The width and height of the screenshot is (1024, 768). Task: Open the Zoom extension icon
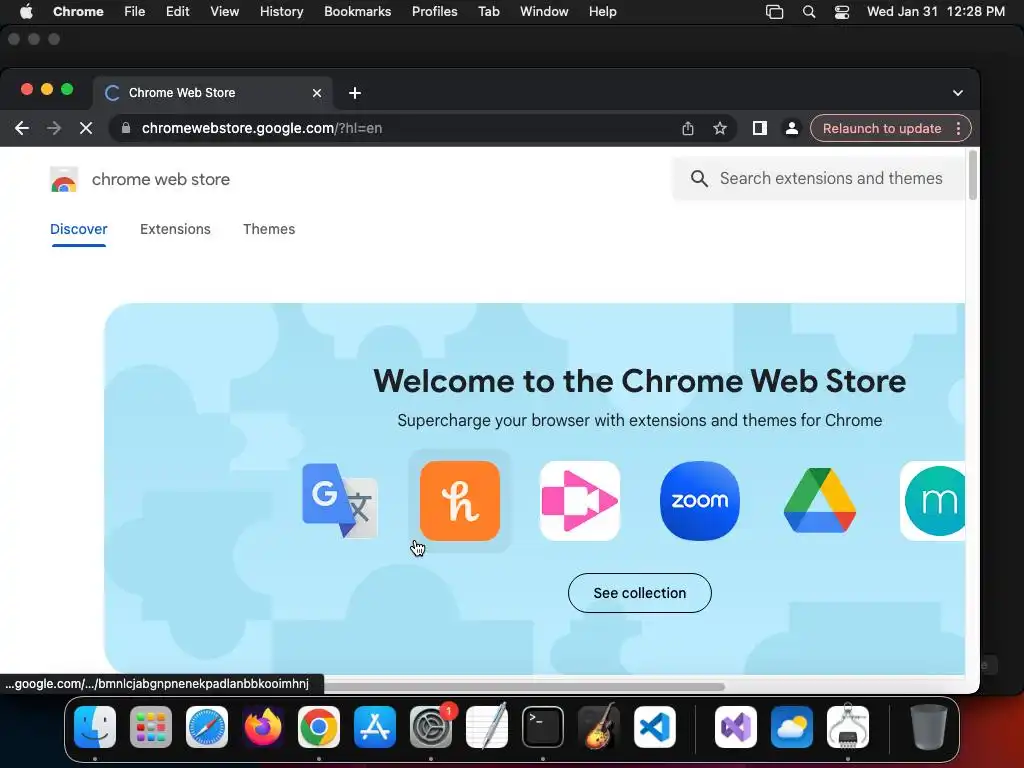699,501
